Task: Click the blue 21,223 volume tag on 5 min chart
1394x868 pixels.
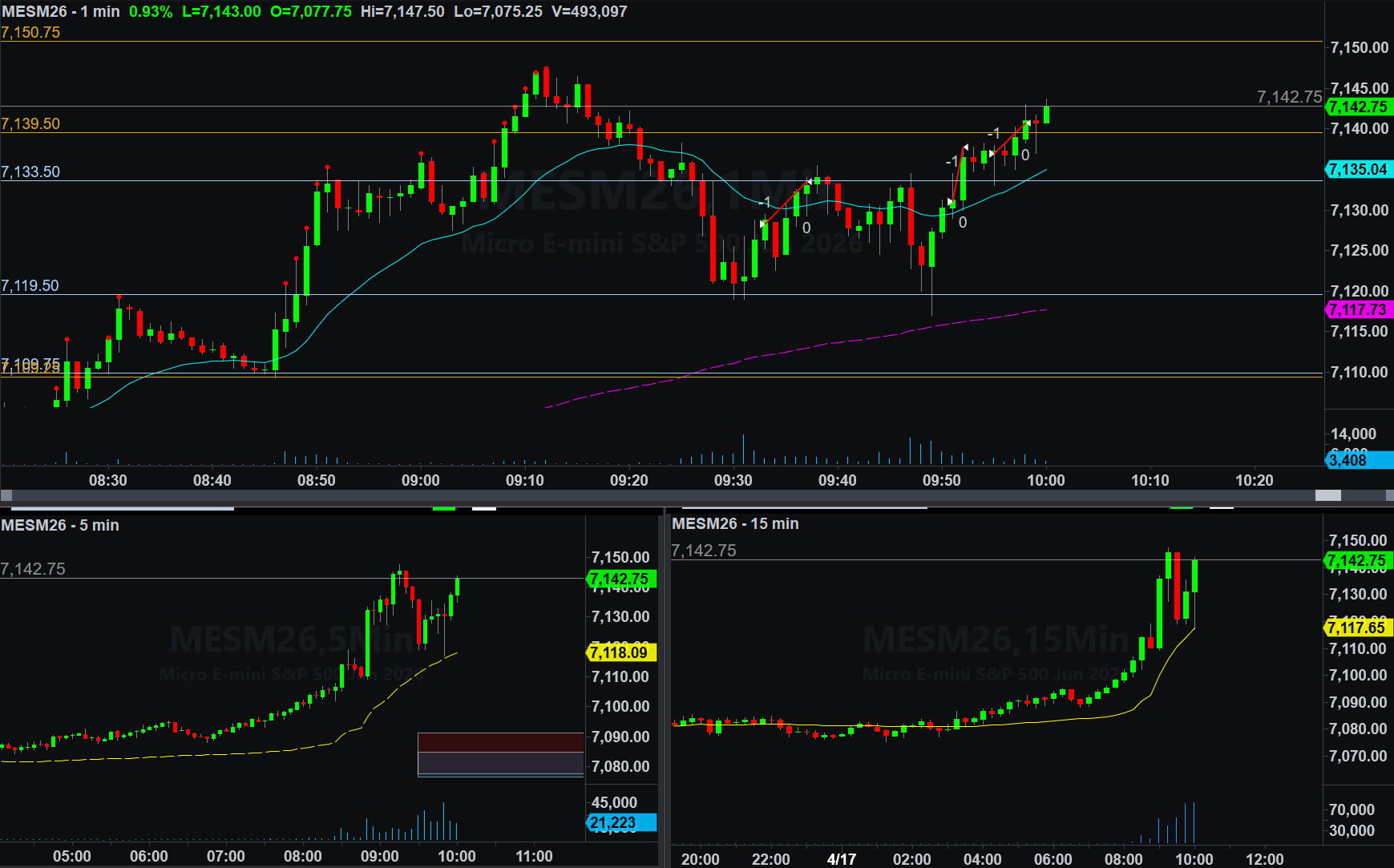Action: coord(621,822)
